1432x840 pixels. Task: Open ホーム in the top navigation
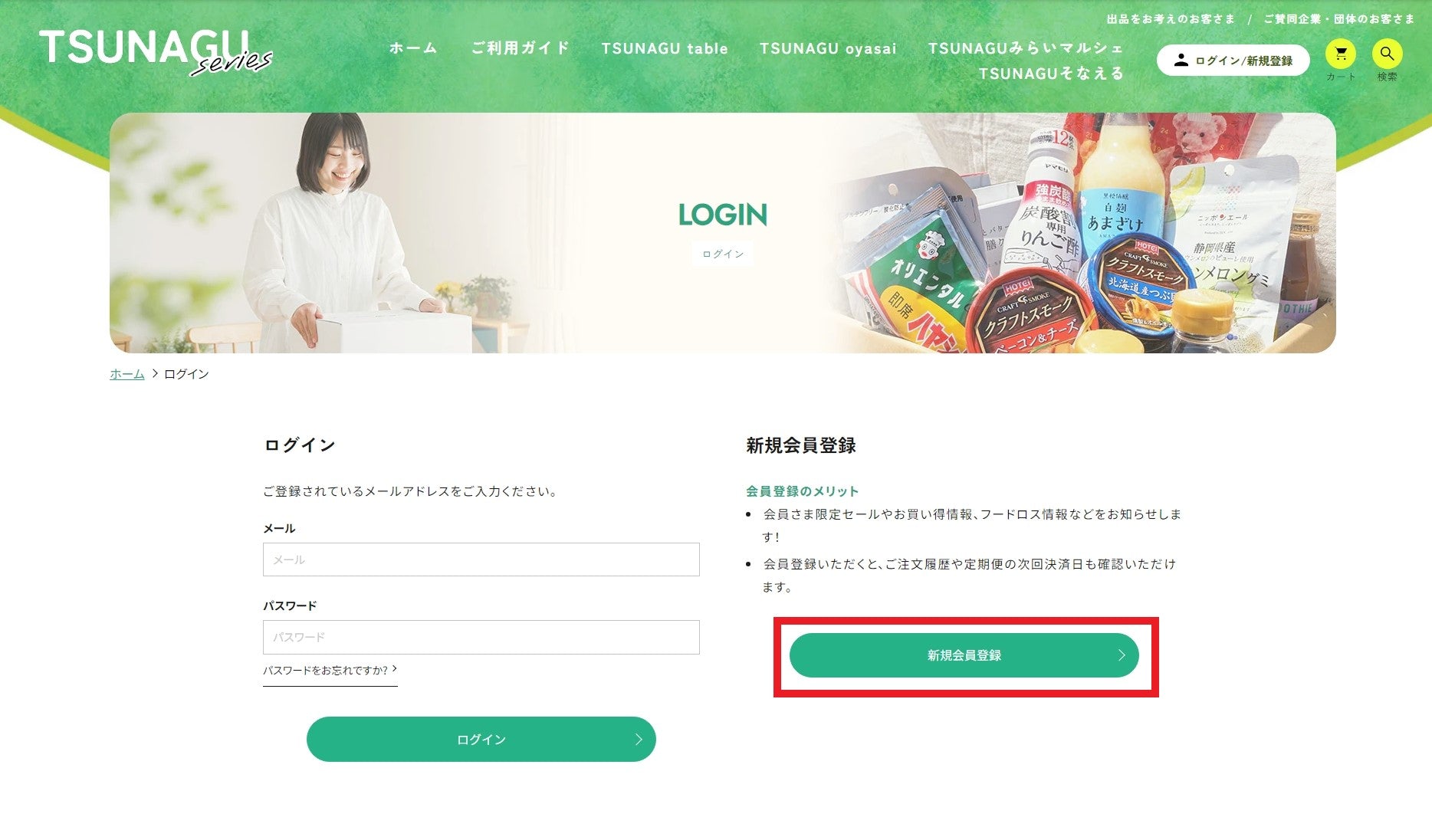pos(413,48)
